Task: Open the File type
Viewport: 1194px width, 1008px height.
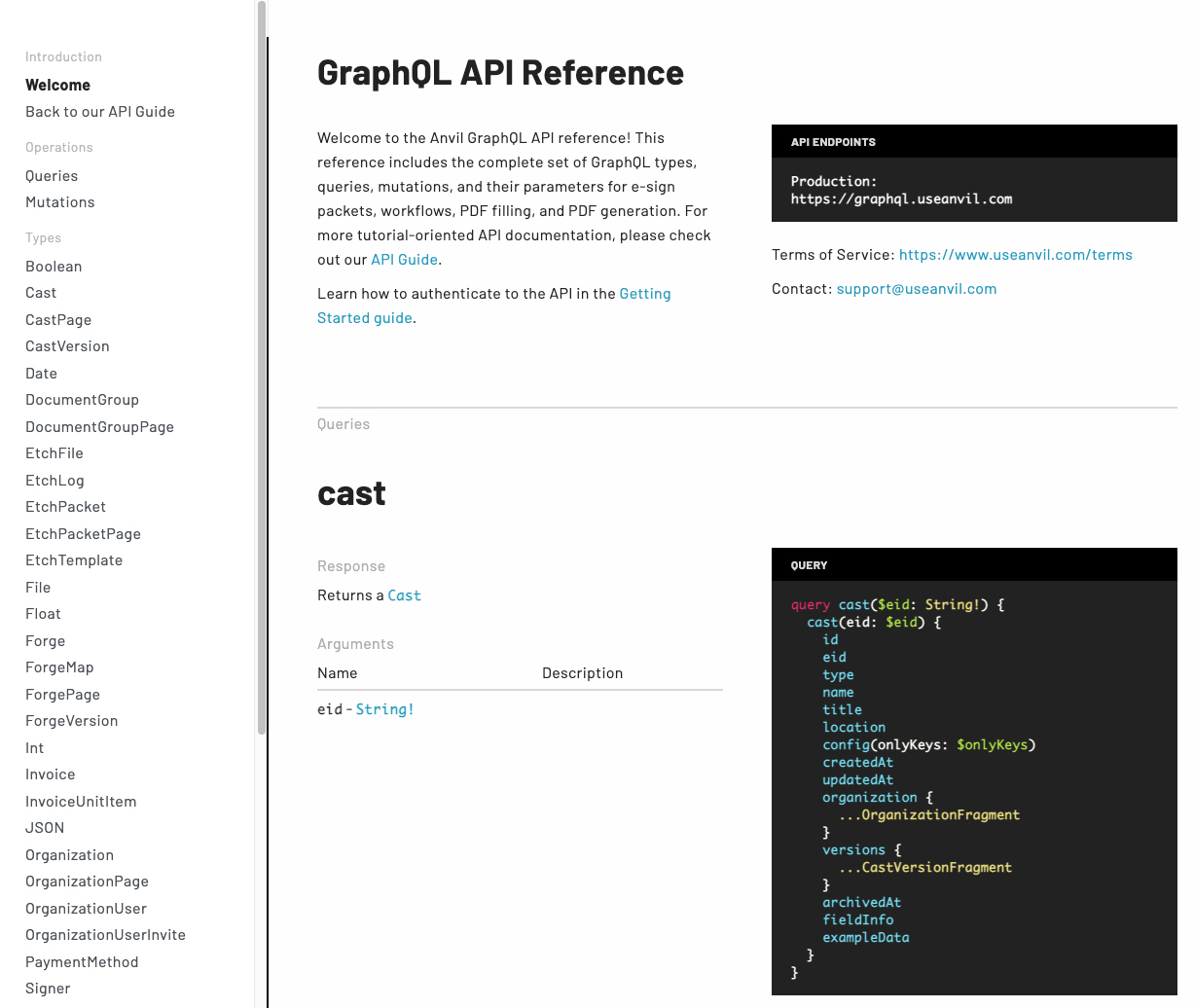Action: pyautogui.click(x=38, y=588)
